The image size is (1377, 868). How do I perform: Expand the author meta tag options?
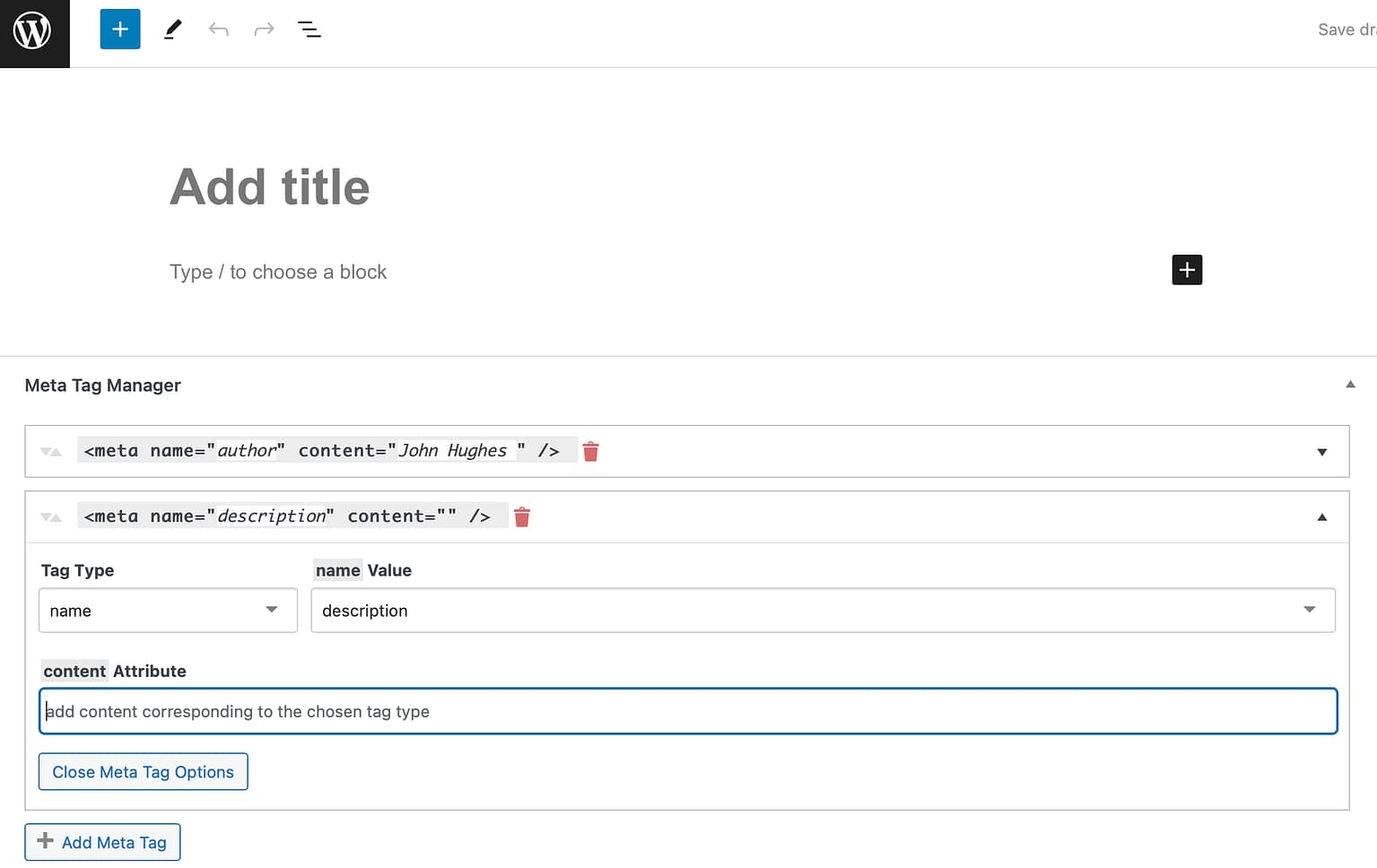[1321, 451]
